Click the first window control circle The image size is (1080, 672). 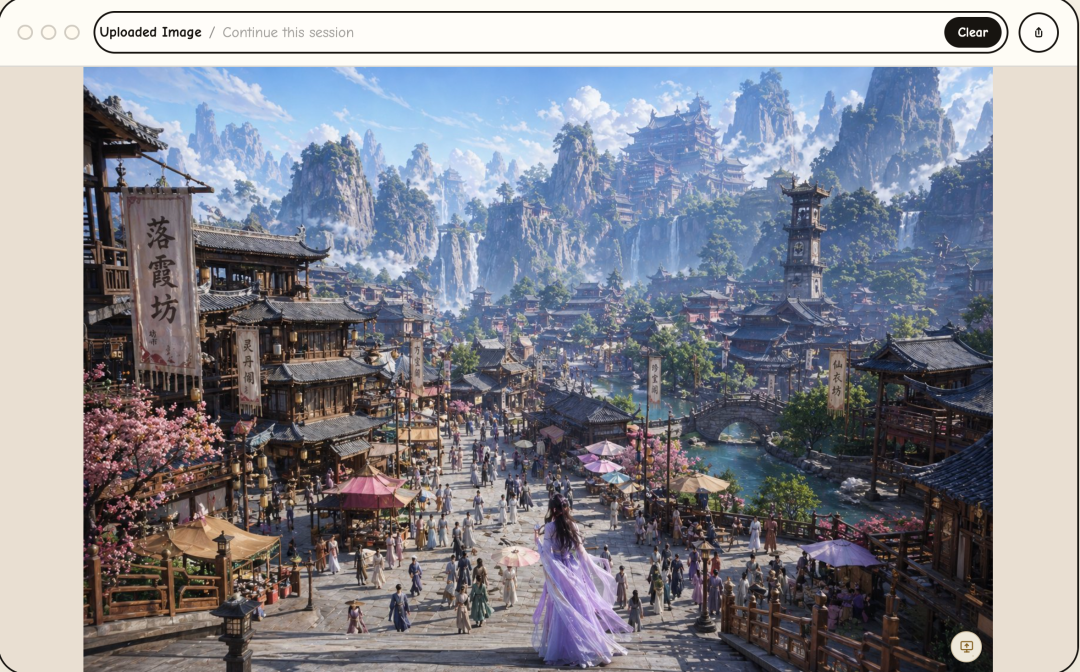click(x=25, y=32)
